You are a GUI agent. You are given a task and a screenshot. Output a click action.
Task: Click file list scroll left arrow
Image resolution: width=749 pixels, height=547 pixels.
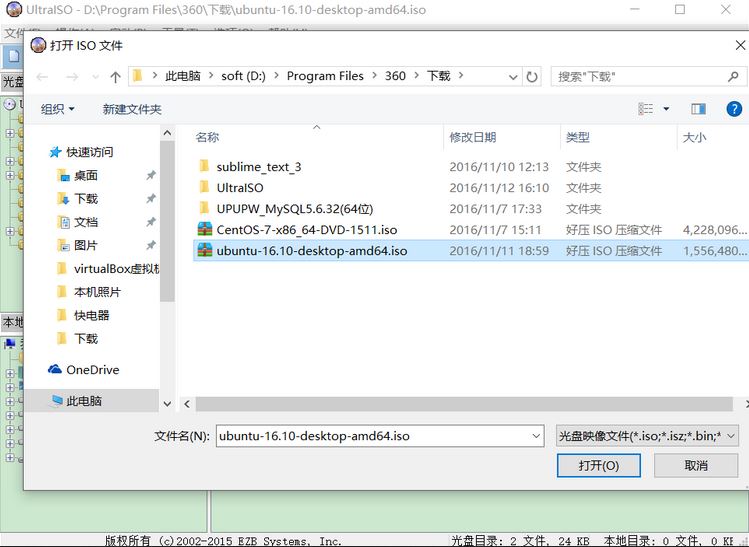pos(187,404)
